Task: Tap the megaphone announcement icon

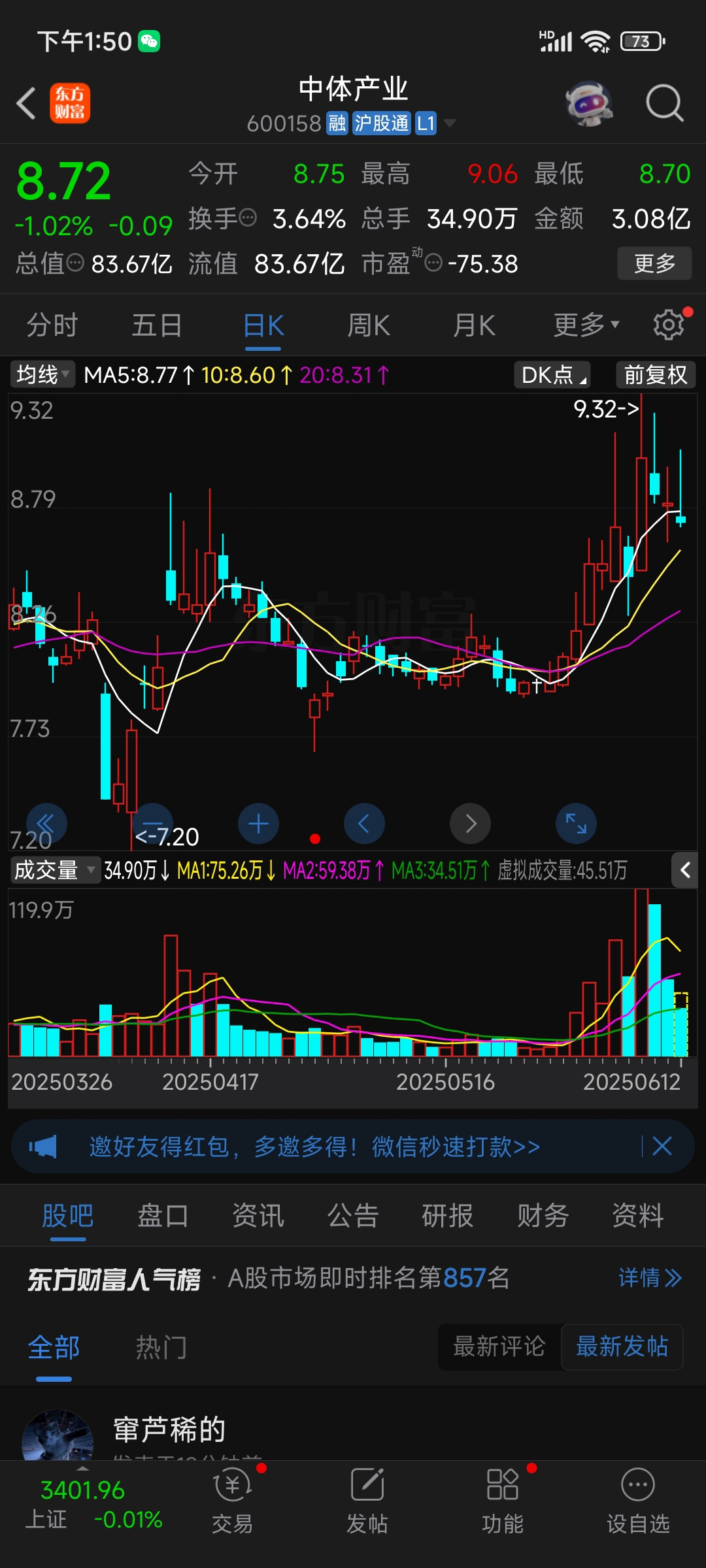Action: tap(43, 1147)
